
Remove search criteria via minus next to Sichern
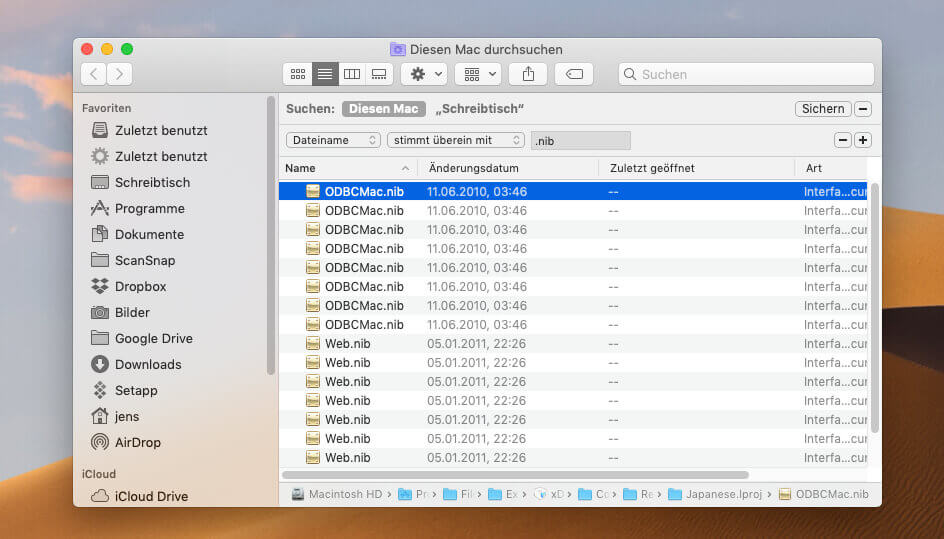coord(863,109)
